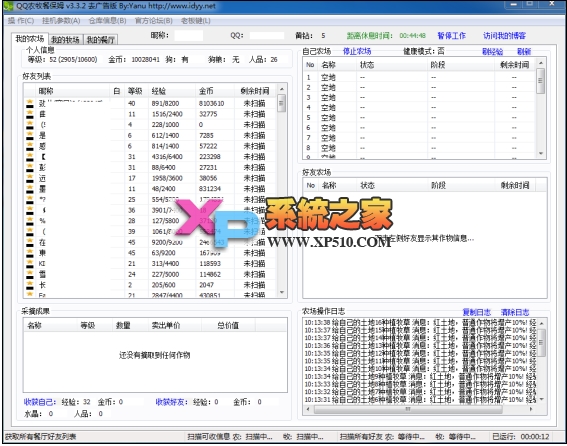Switch to the 我的餐厅 tab
Viewport: 567px width, 446px height.
pyautogui.click(x=101, y=39)
